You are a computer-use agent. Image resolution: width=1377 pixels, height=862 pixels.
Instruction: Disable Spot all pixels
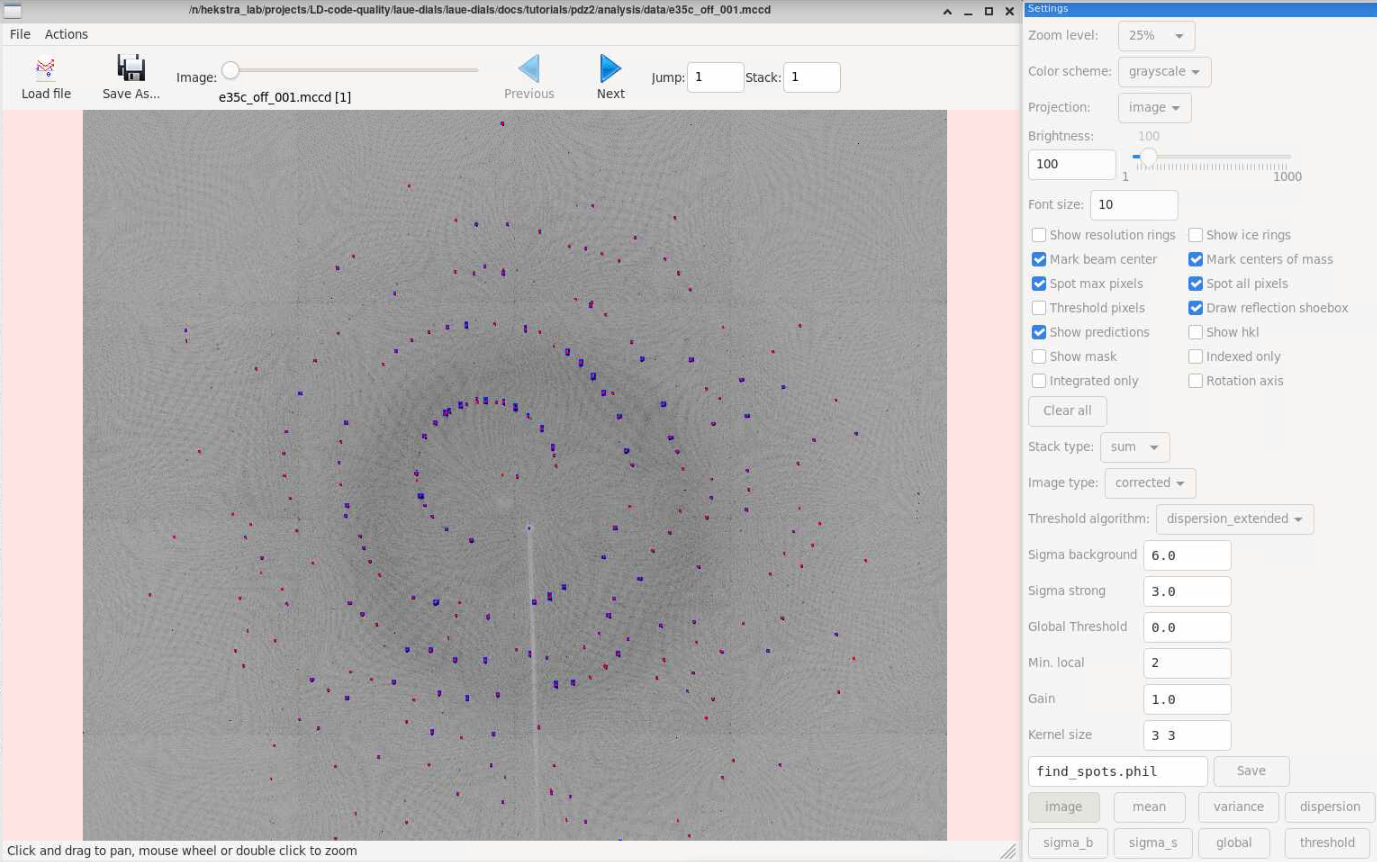click(x=1196, y=283)
